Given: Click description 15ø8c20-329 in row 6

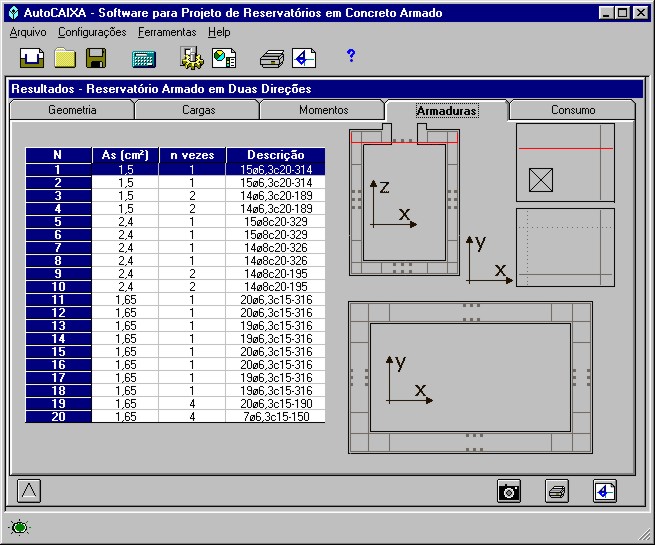Looking at the screenshot, I should click(276, 235).
